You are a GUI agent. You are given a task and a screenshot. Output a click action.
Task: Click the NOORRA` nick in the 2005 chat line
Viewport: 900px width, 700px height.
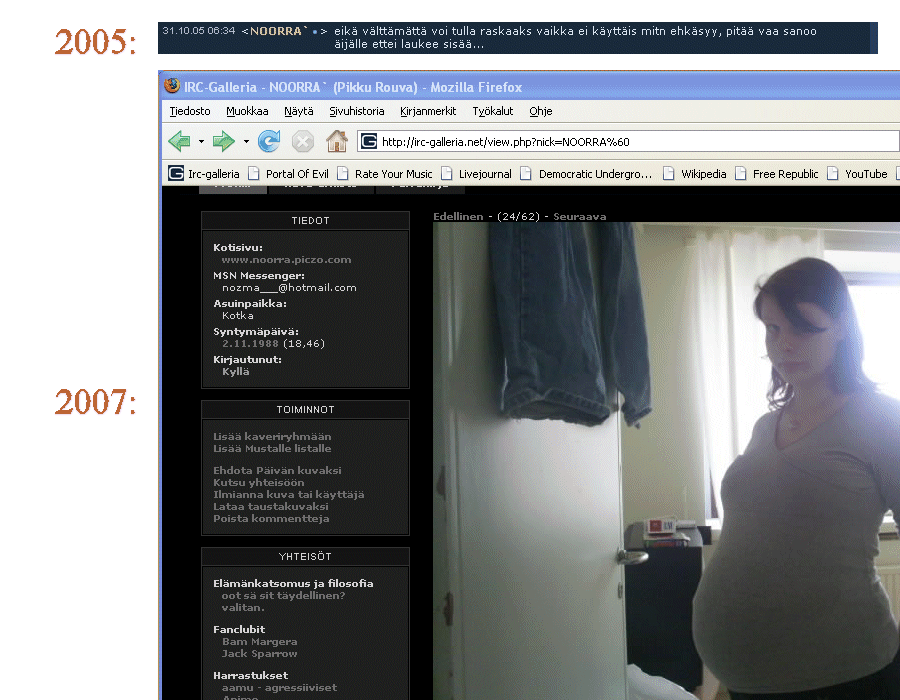pyautogui.click(x=278, y=31)
